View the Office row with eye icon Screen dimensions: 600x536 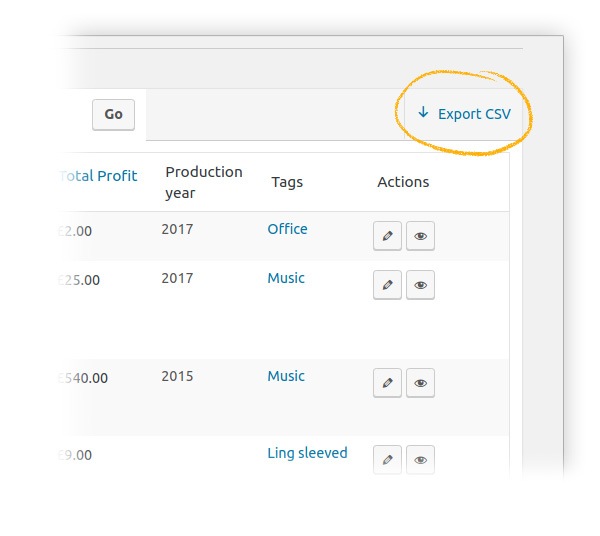pyautogui.click(x=420, y=236)
